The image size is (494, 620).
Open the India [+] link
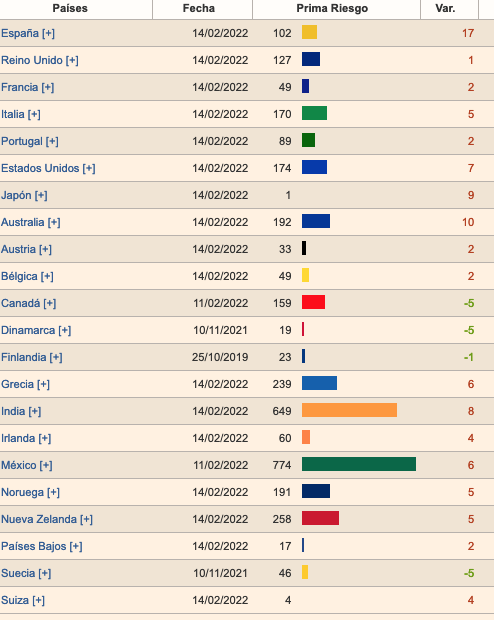tap(21, 411)
